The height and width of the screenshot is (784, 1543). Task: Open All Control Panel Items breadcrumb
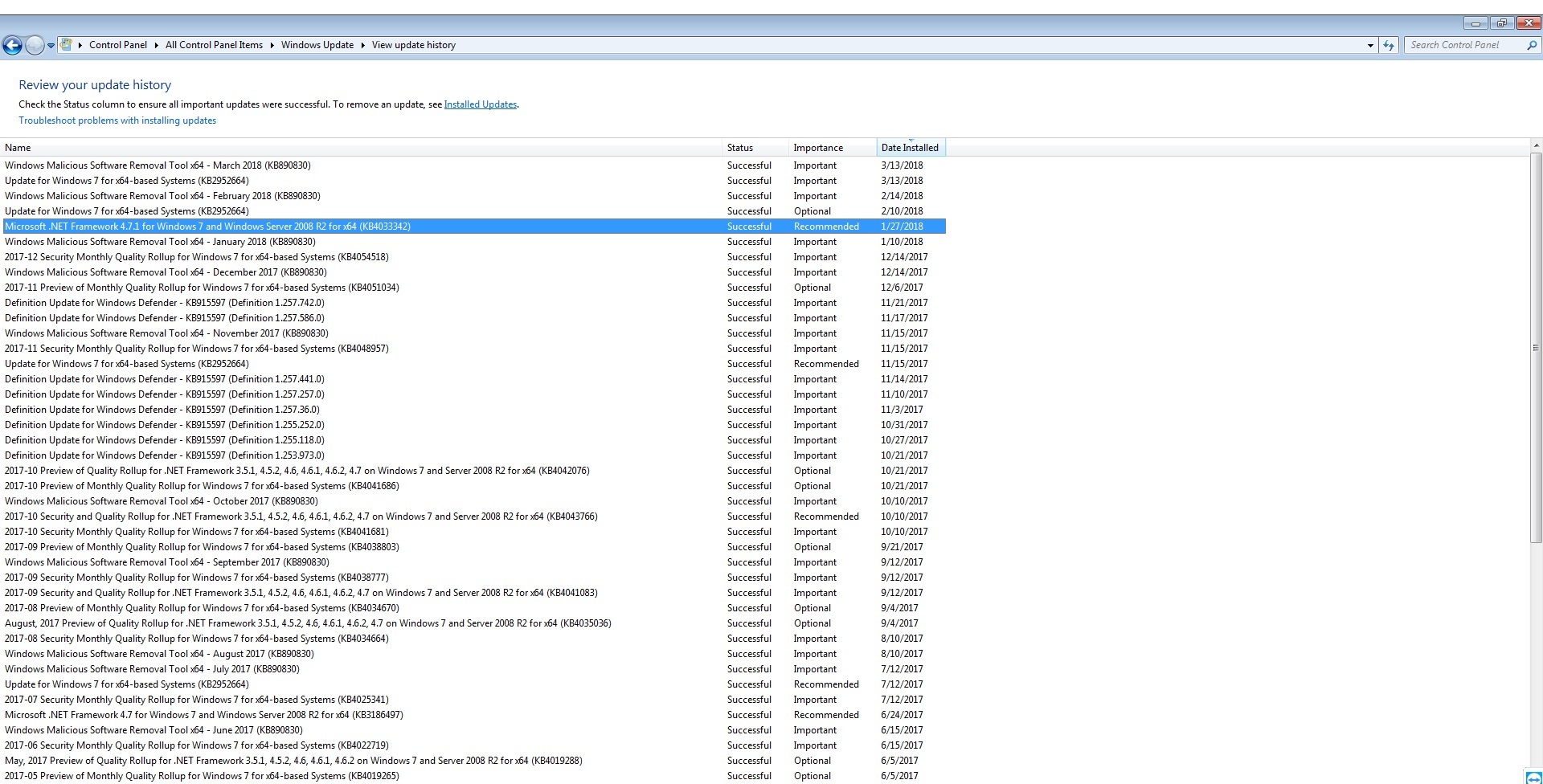[x=214, y=45]
